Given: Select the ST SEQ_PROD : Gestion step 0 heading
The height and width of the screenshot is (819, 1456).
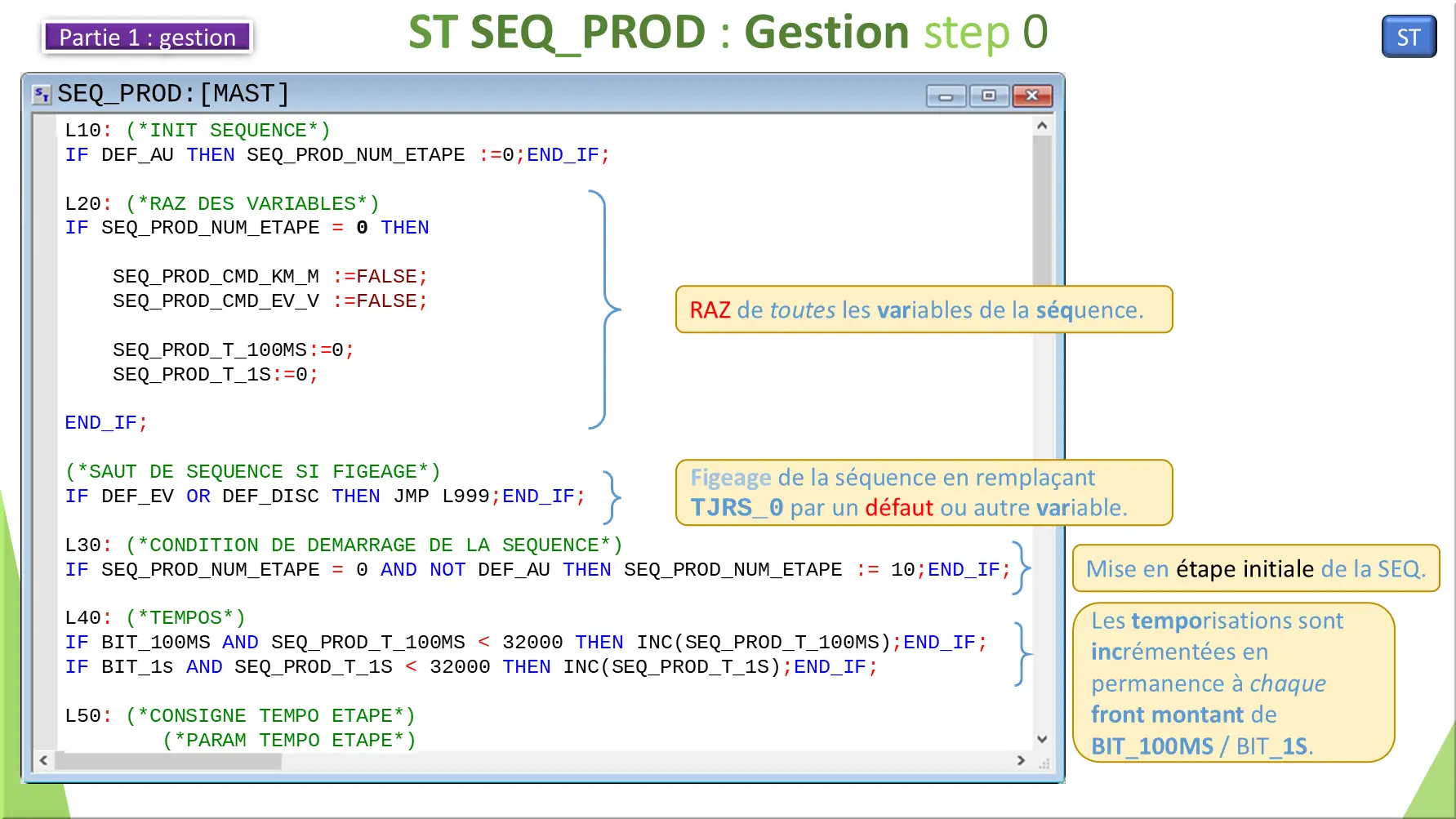Looking at the screenshot, I should [x=727, y=33].
